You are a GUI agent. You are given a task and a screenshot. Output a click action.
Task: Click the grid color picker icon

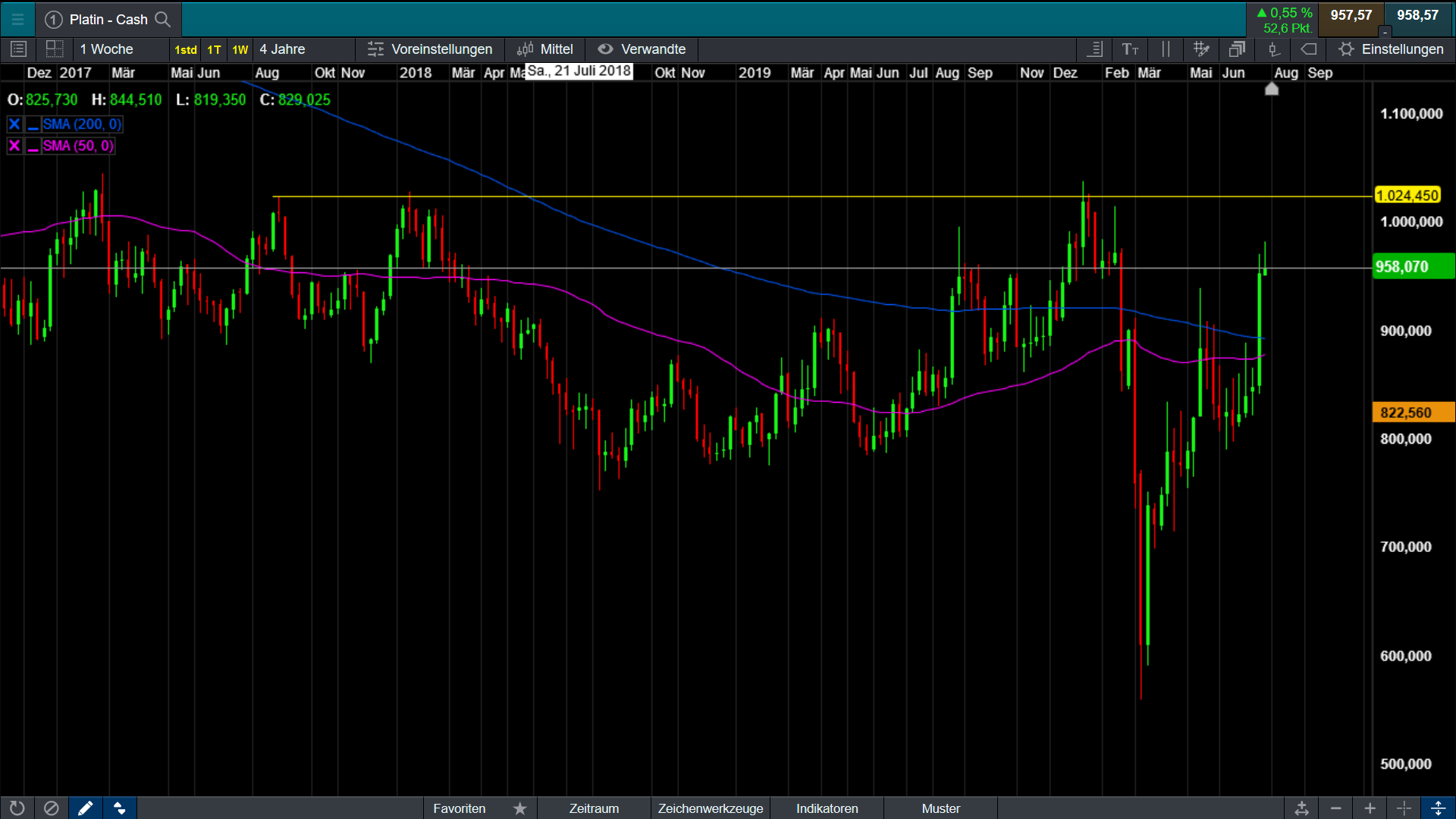point(1200,49)
